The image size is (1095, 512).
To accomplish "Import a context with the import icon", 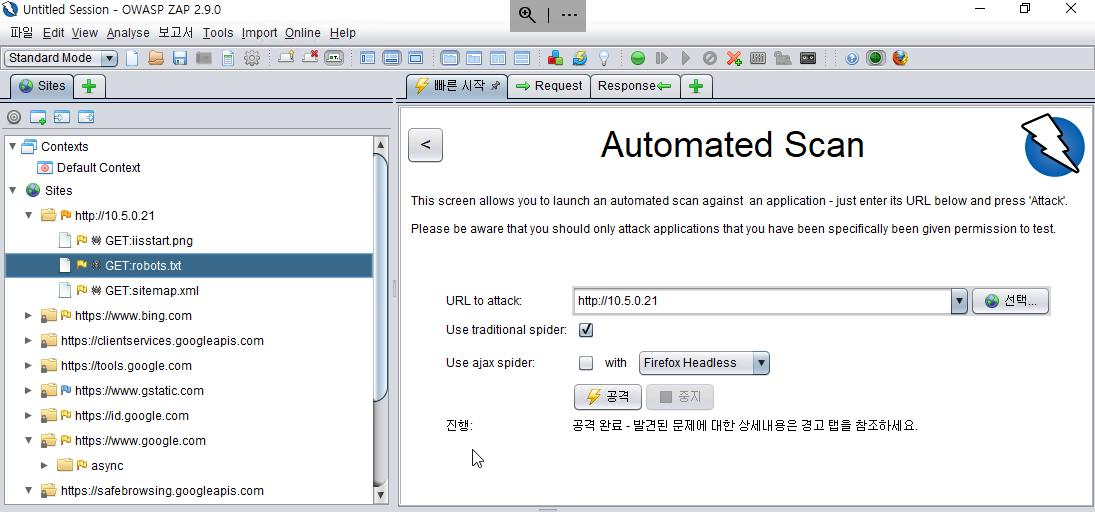I will click(62, 117).
